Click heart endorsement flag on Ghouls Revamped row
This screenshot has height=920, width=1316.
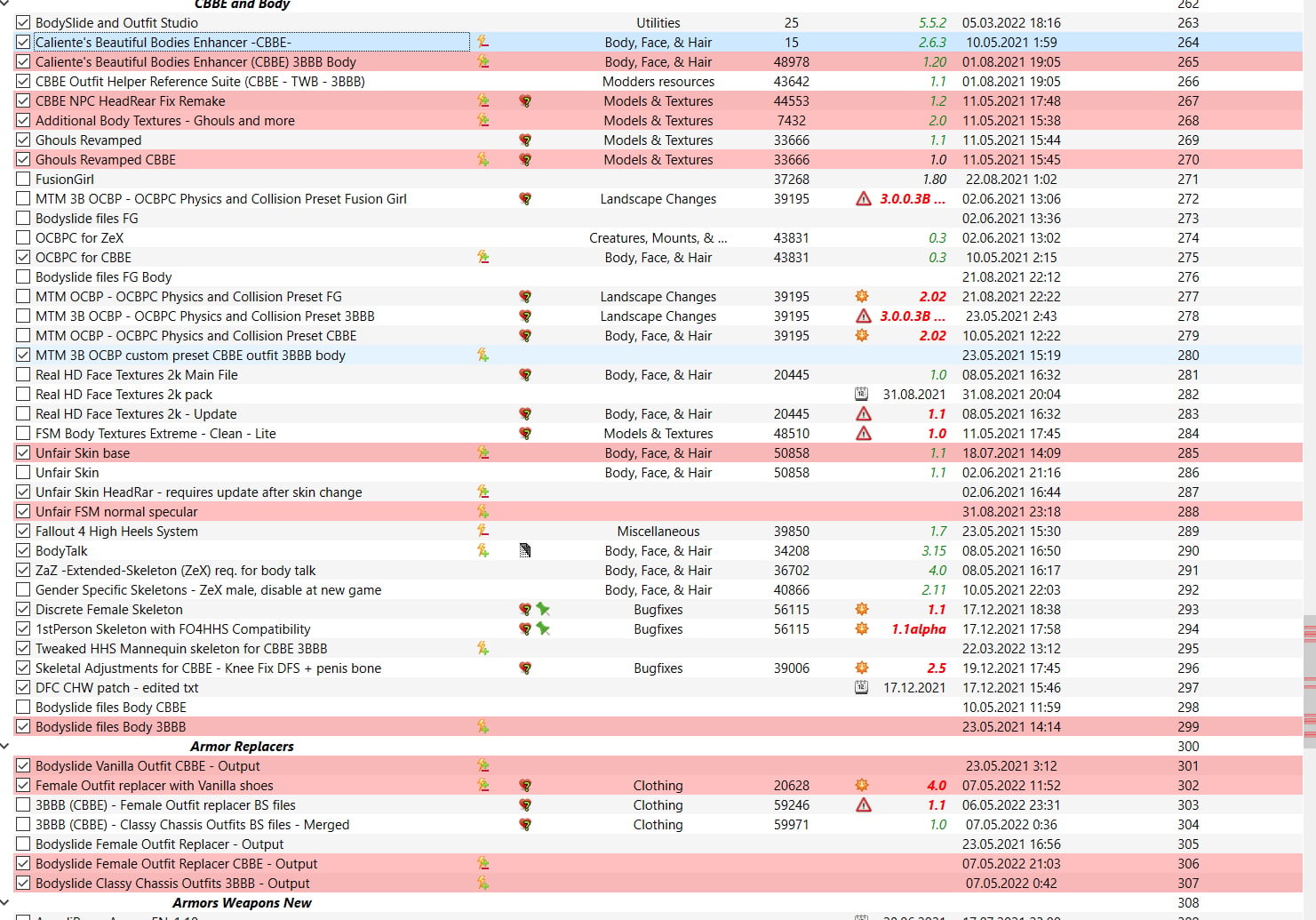[x=525, y=140]
